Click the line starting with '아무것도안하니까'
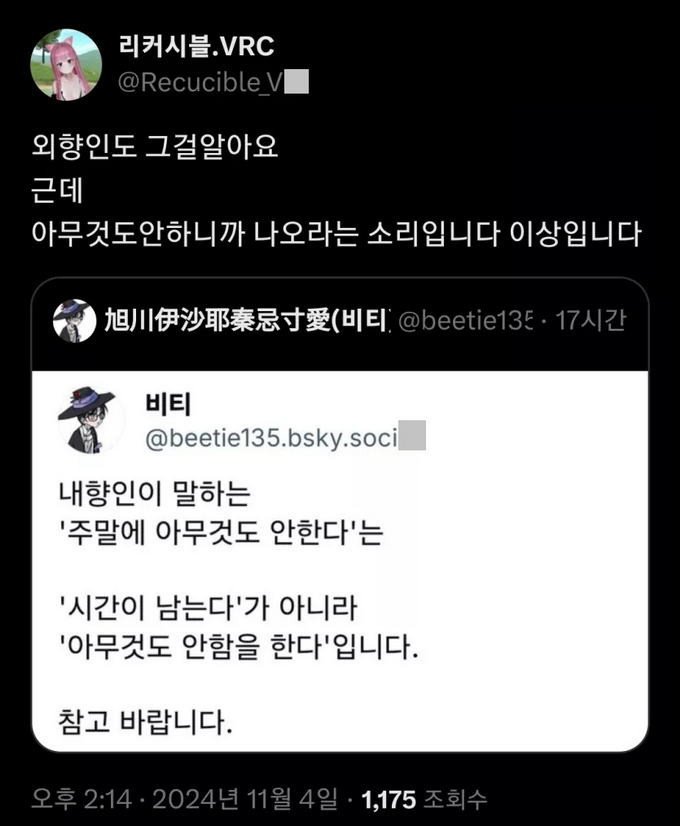Image resolution: width=680 pixels, height=826 pixels. [335, 234]
